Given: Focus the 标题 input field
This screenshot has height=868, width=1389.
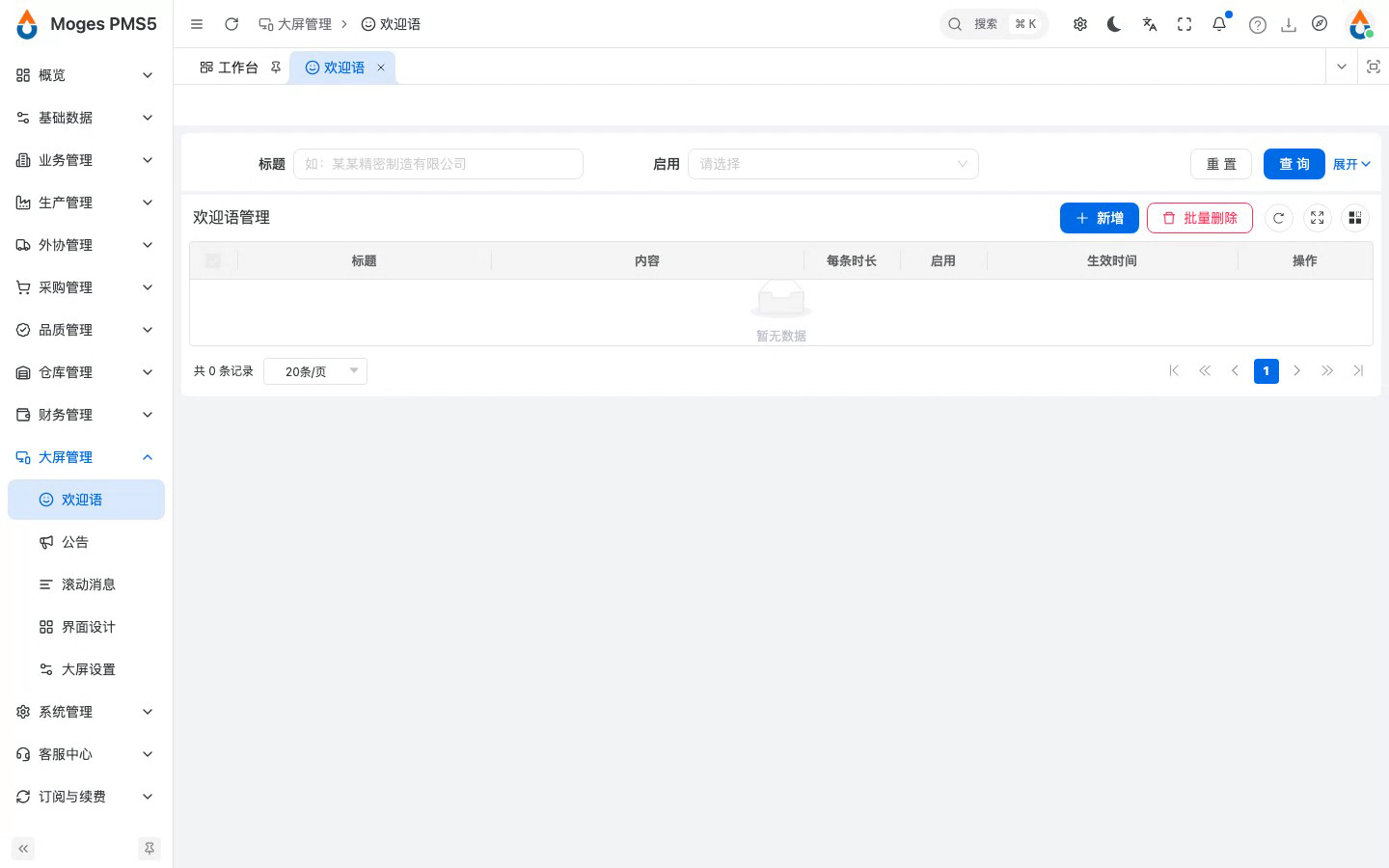Looking at the screenshot, I should 438,164.
